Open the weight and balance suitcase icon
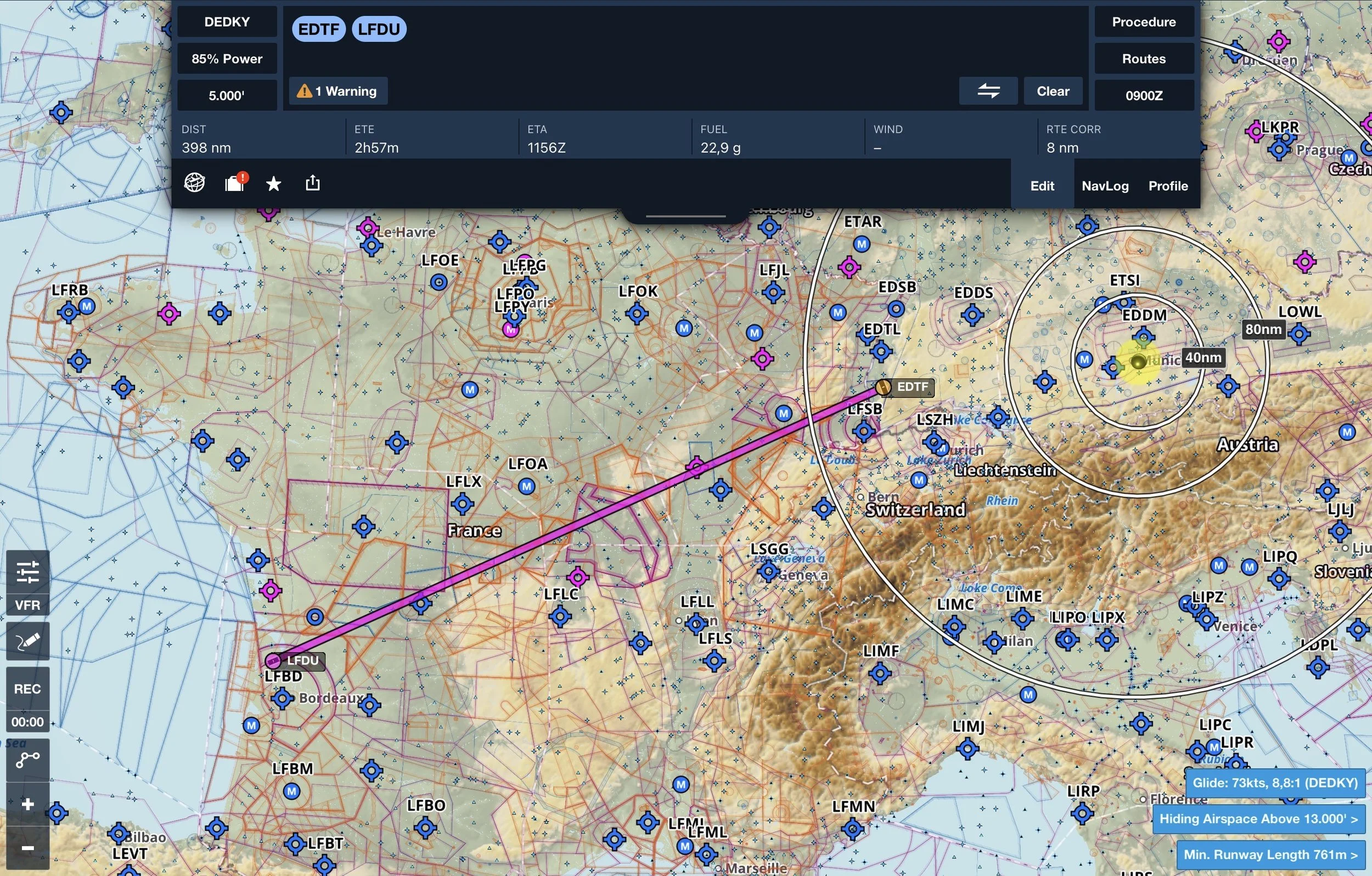Screen dimensions: 1372x876 (x=235, y=183)
